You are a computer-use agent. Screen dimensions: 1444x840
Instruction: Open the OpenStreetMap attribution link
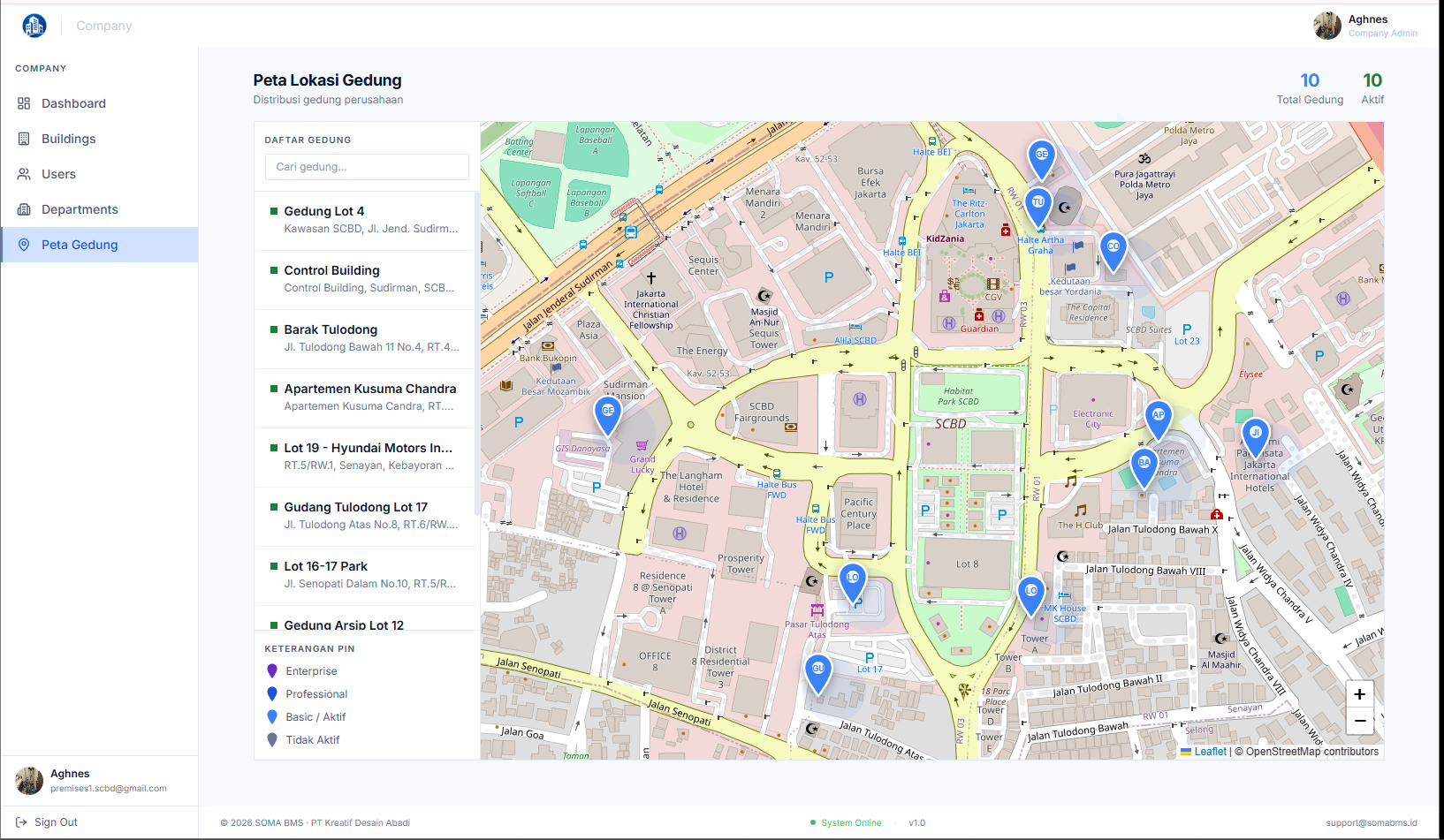[x=1312, y=752]
